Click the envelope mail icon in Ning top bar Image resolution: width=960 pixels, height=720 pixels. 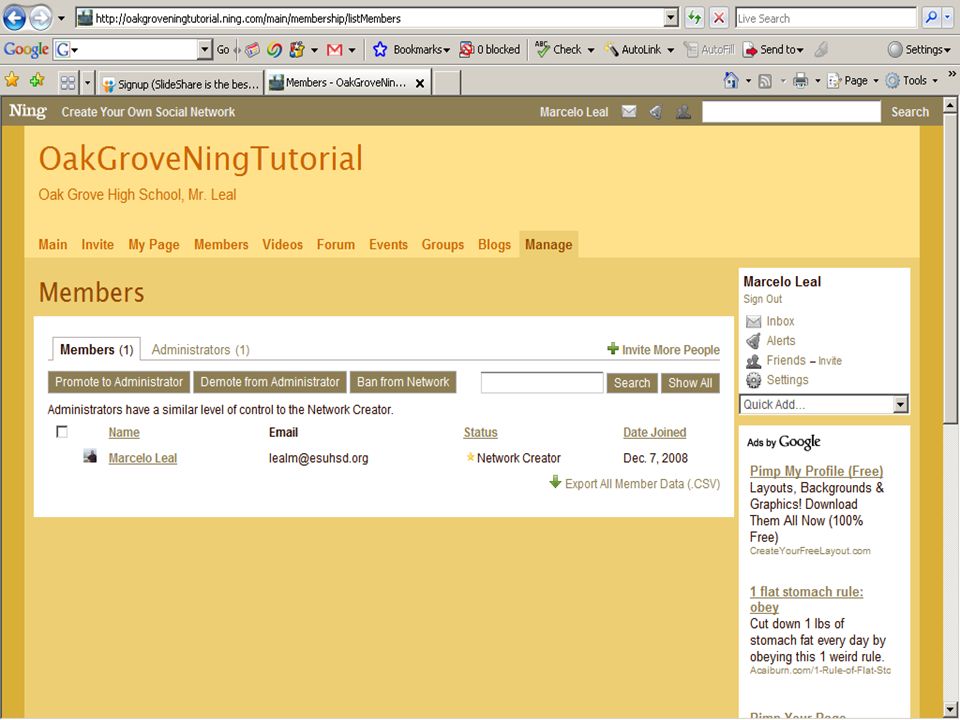coord(629,111)
